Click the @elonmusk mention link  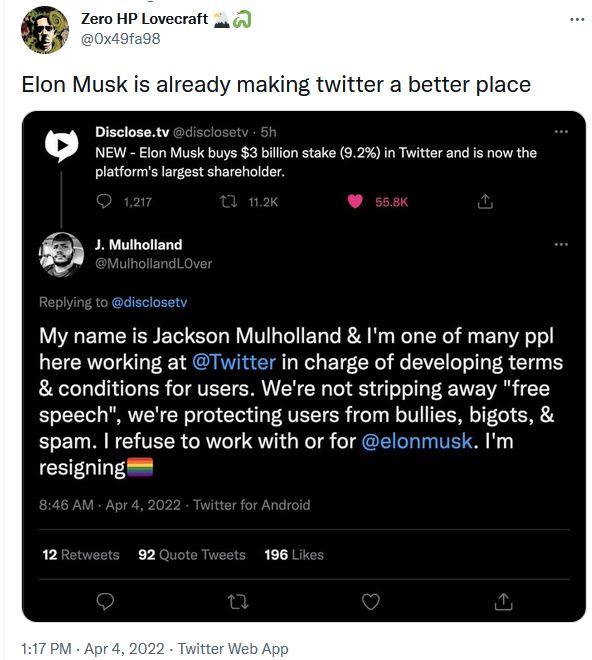coord(417,441)
